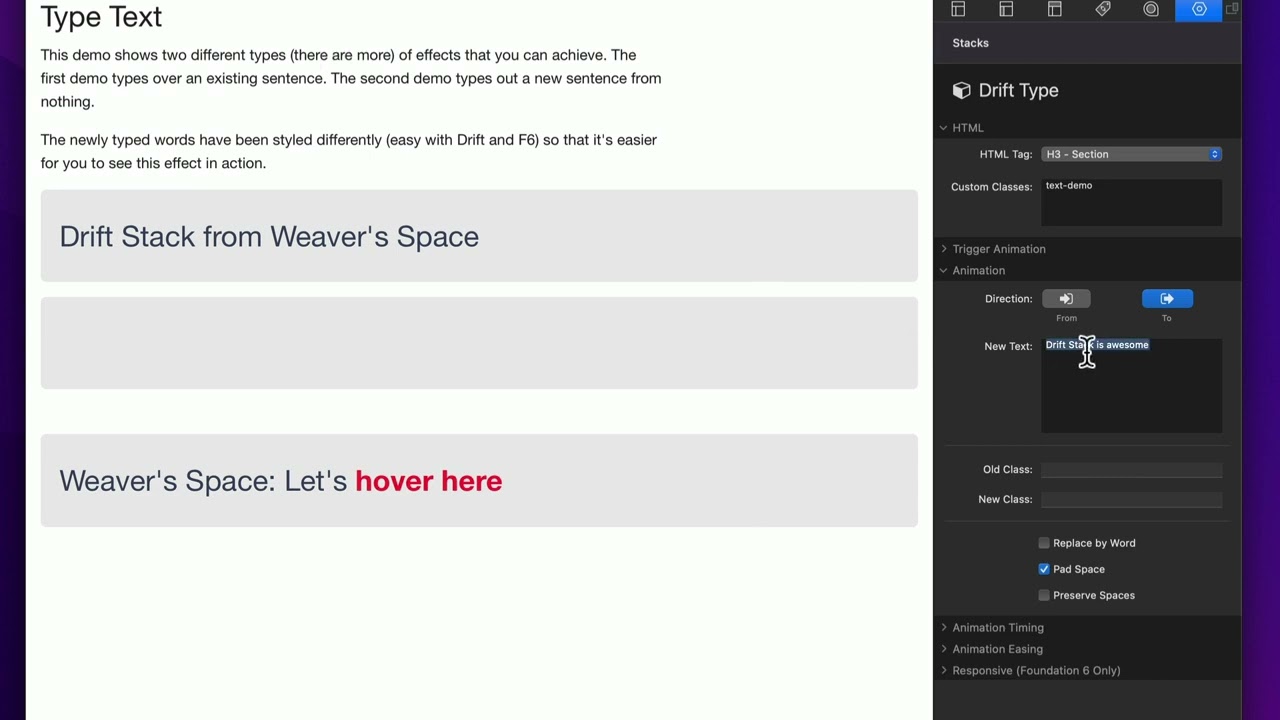
Task: Expand Responsive (Foundation 6 Only) section
Action: [943, 671]
